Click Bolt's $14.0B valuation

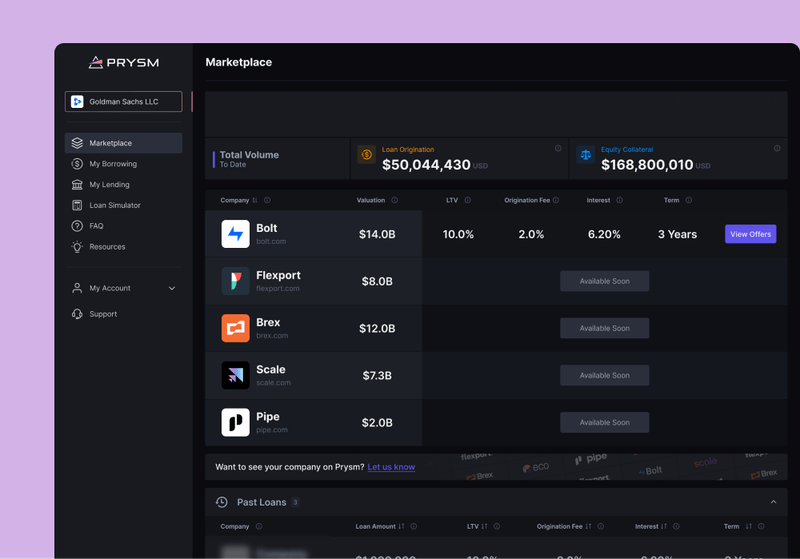coord(377,234)
